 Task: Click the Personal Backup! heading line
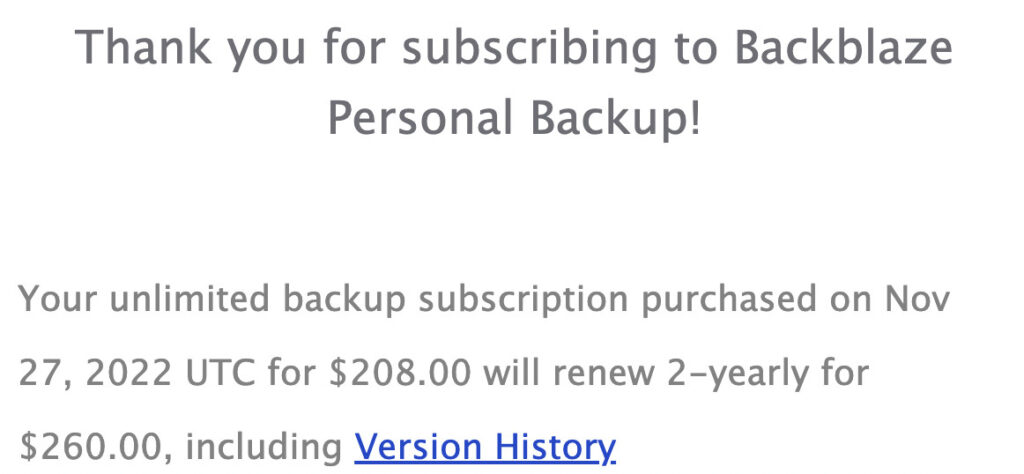(x=514, y=120)
